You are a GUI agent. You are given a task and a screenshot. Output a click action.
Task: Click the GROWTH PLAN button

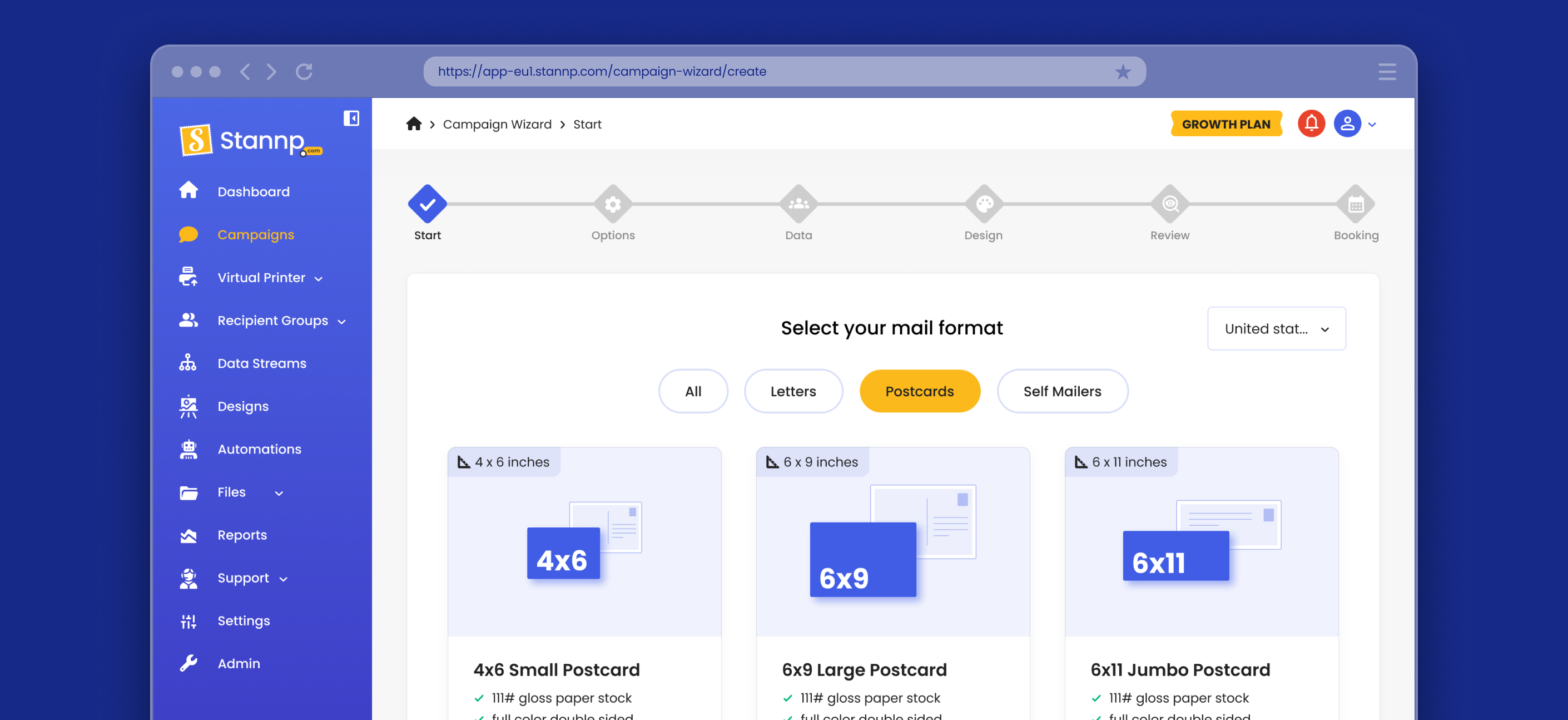click(1225, 124)
